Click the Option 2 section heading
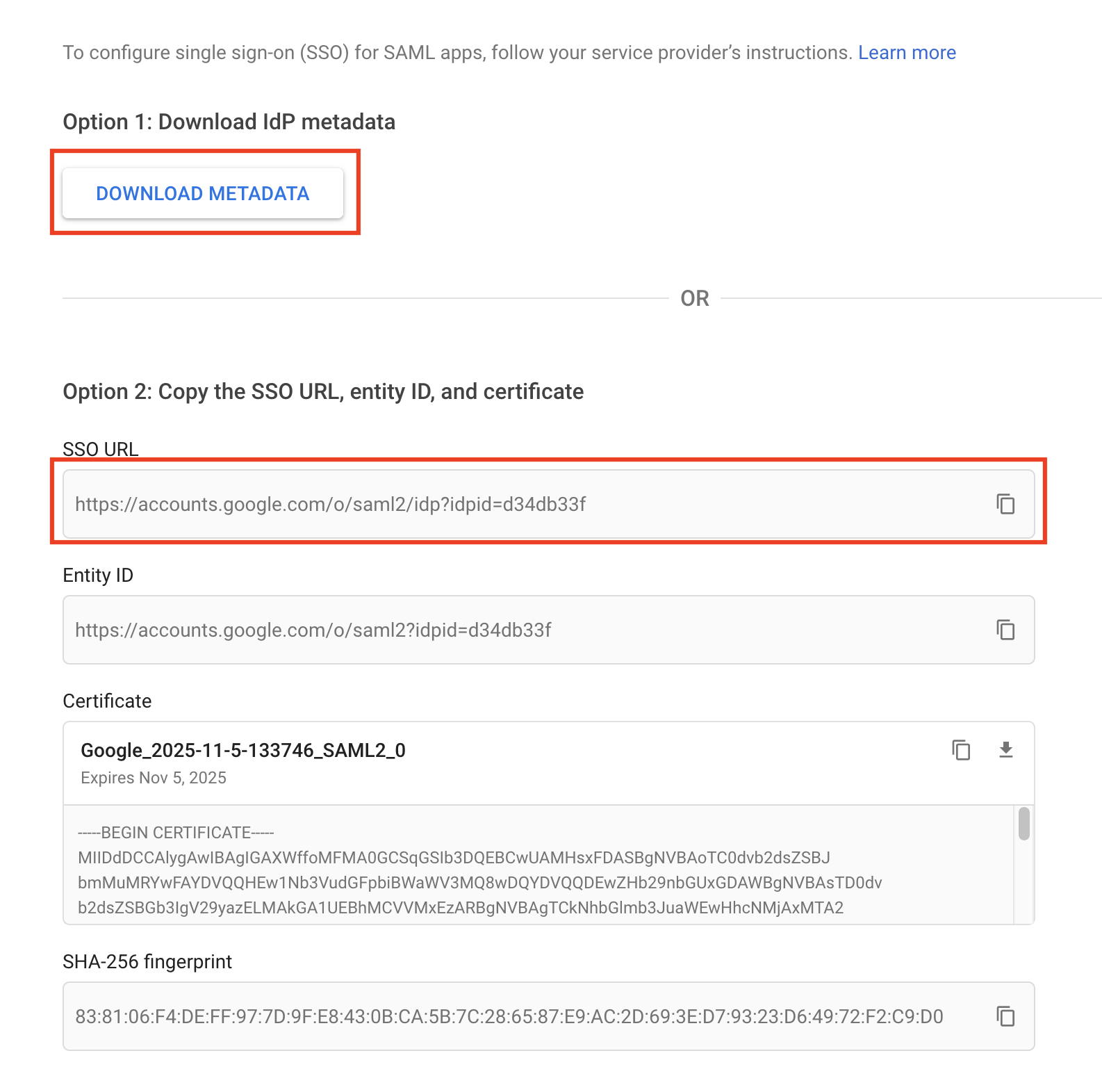Viewport: 1102px width, 1092px height. click(323, 391)
